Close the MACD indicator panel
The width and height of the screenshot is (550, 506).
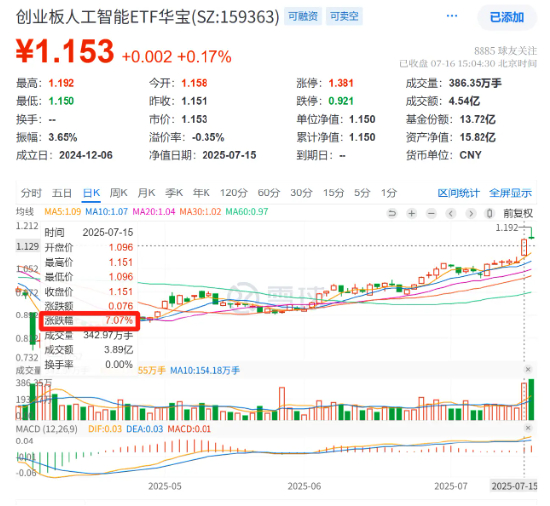point(528,428)
